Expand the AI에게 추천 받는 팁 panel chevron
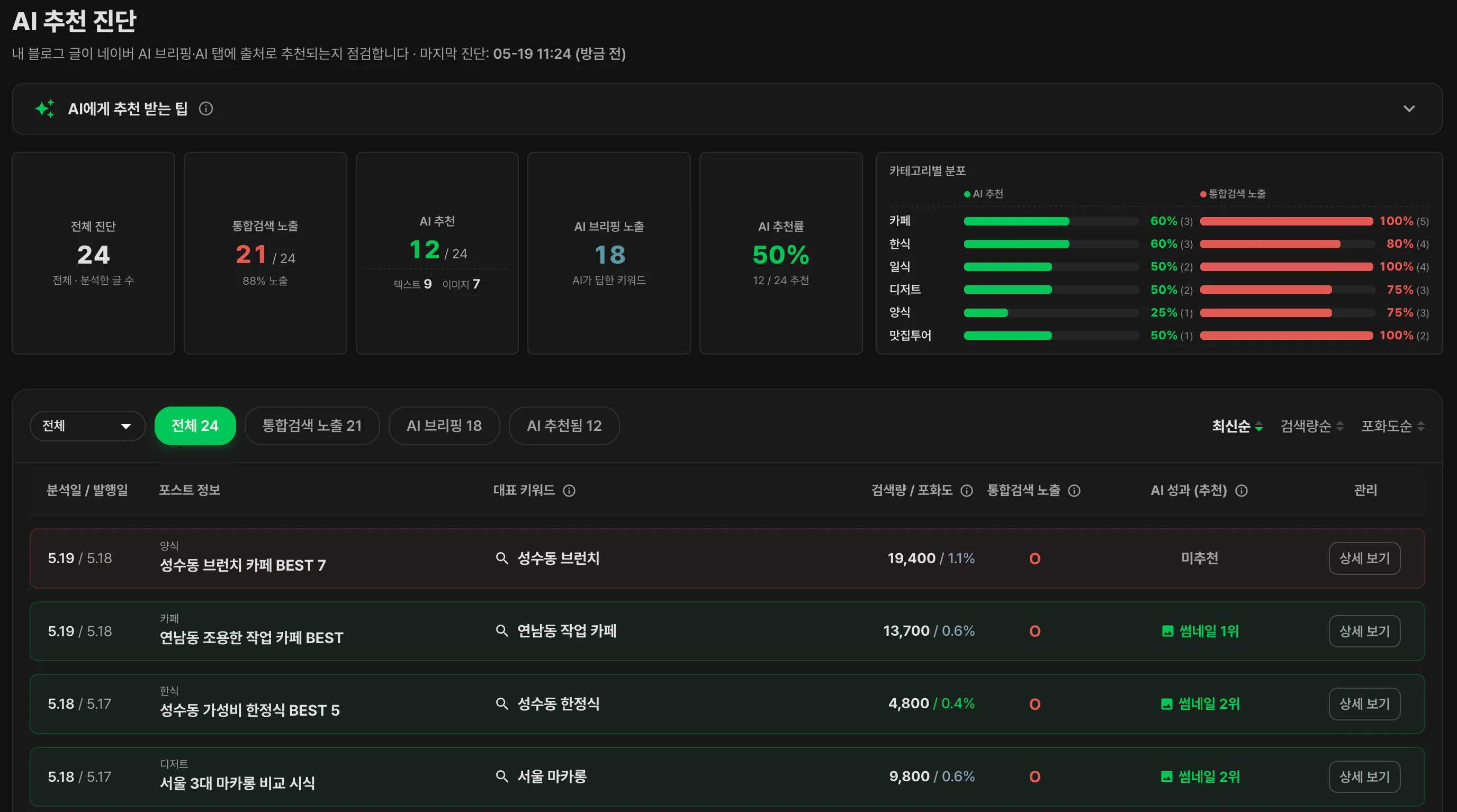 click(x=1409, y=109)
